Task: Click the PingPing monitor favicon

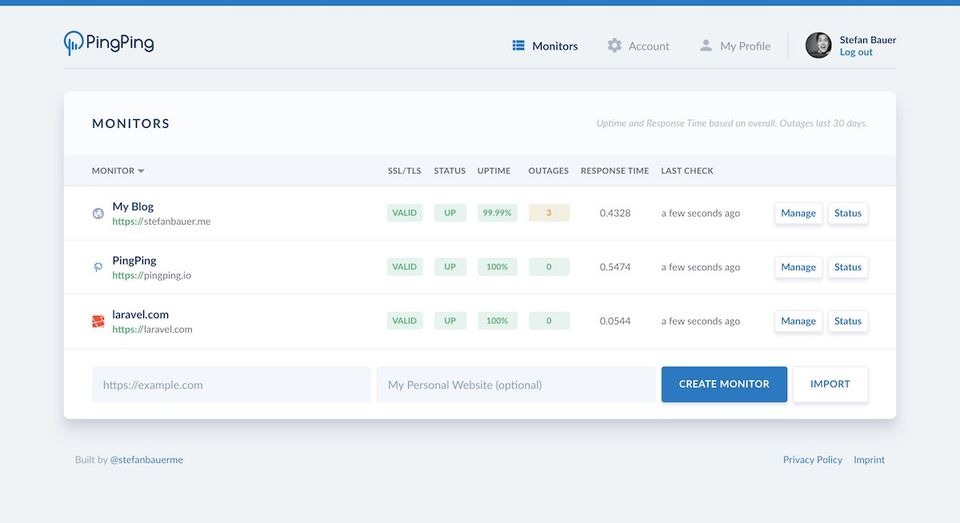Action: (x=98, y=267)
